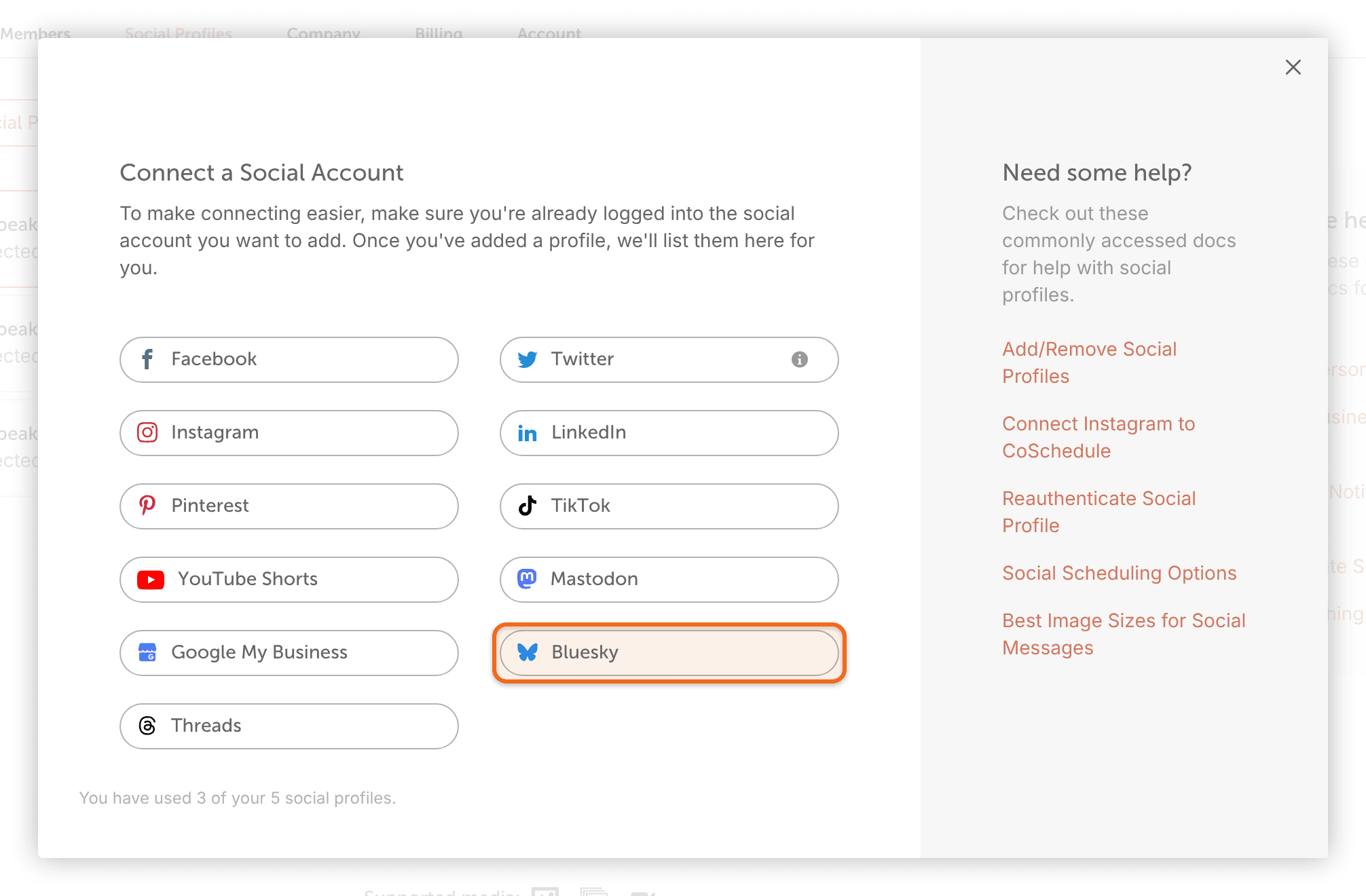Open the Twitter info tooltip icon
Viewport: 1366px width, 896px height.
point(800,359)
